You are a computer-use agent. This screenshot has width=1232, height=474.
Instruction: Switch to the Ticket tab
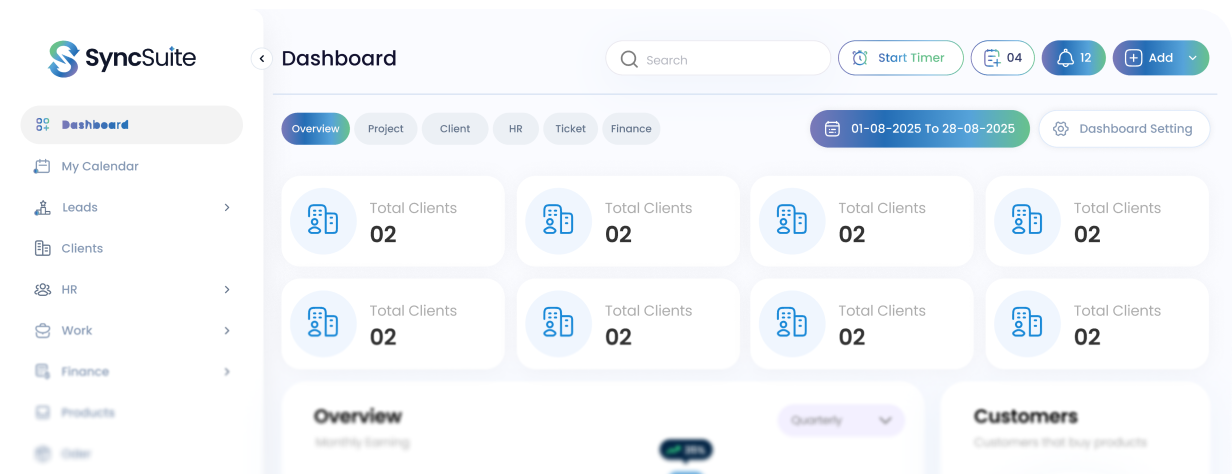point(570,129)
